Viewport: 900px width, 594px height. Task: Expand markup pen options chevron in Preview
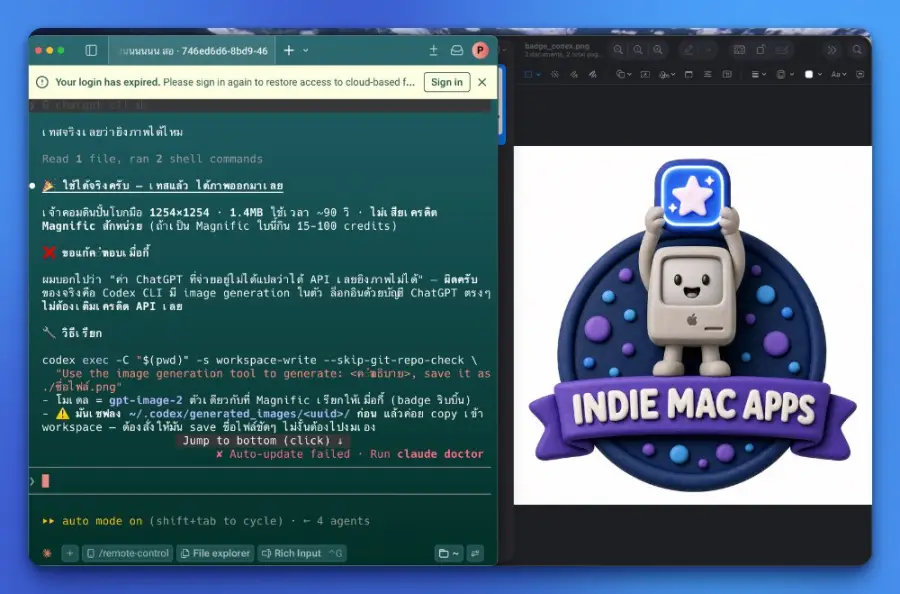(708, 50)
